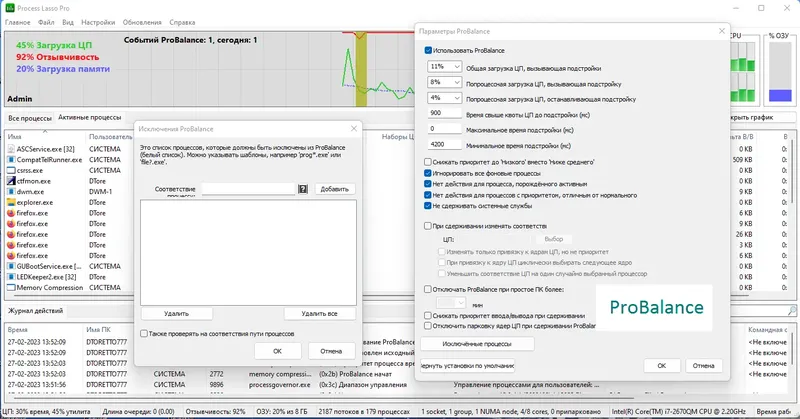
Task: Open the Исключённые процессы button
Action: point(477,344)
